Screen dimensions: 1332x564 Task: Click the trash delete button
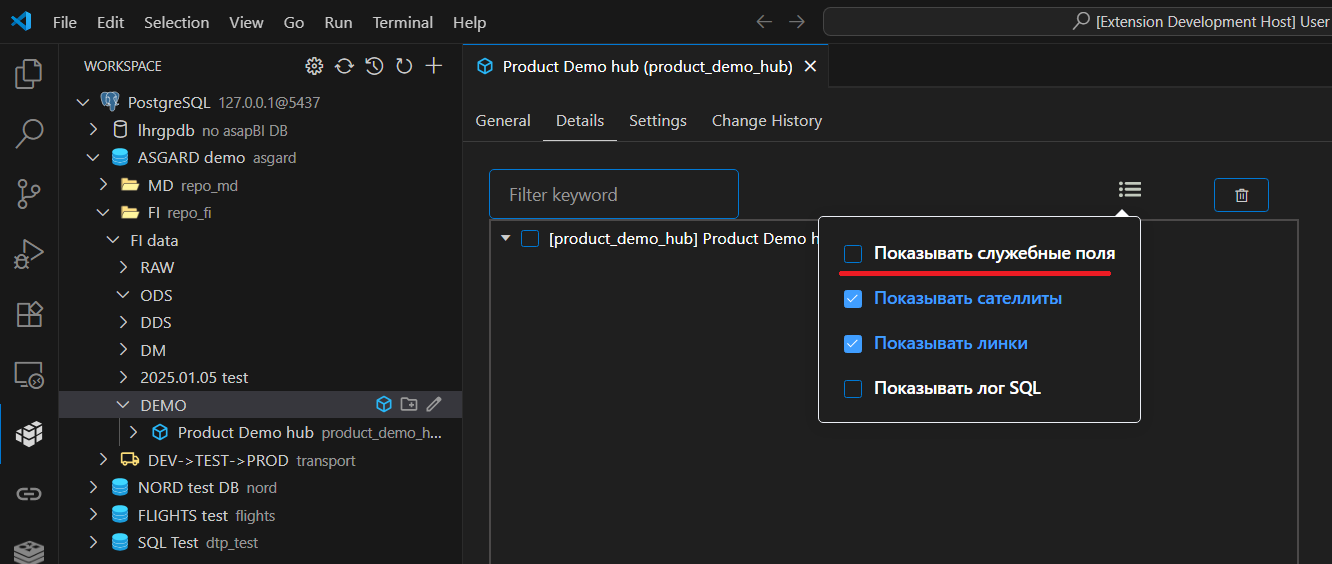pos(1241,195)
